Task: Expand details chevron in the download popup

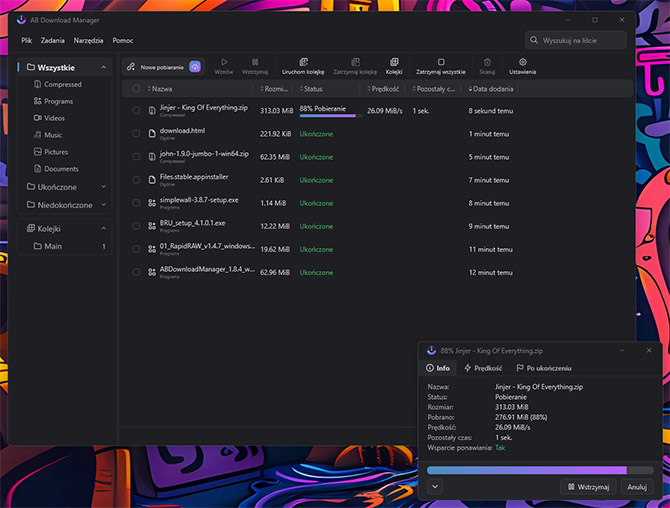Action: [435, 486]
